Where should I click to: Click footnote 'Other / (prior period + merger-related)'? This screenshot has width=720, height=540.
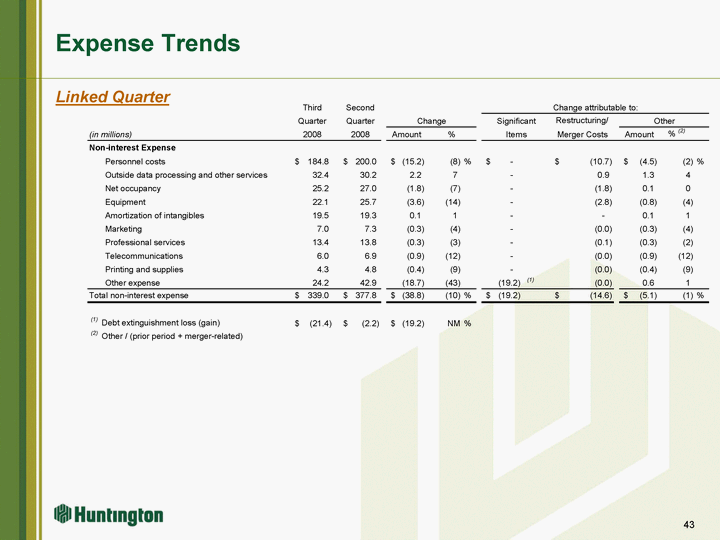click(172, 336)
